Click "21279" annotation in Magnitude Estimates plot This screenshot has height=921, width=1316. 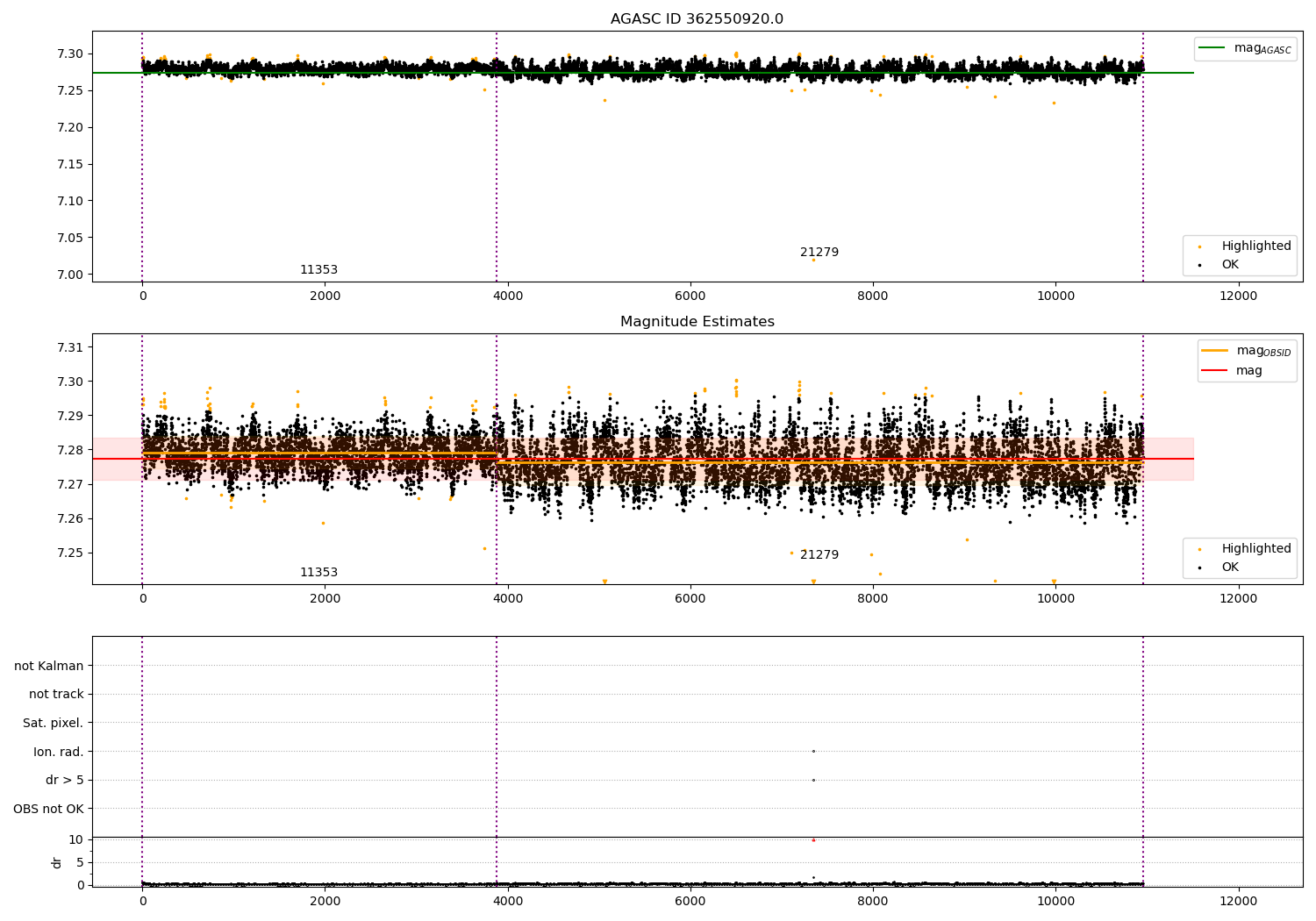(819, 555)
